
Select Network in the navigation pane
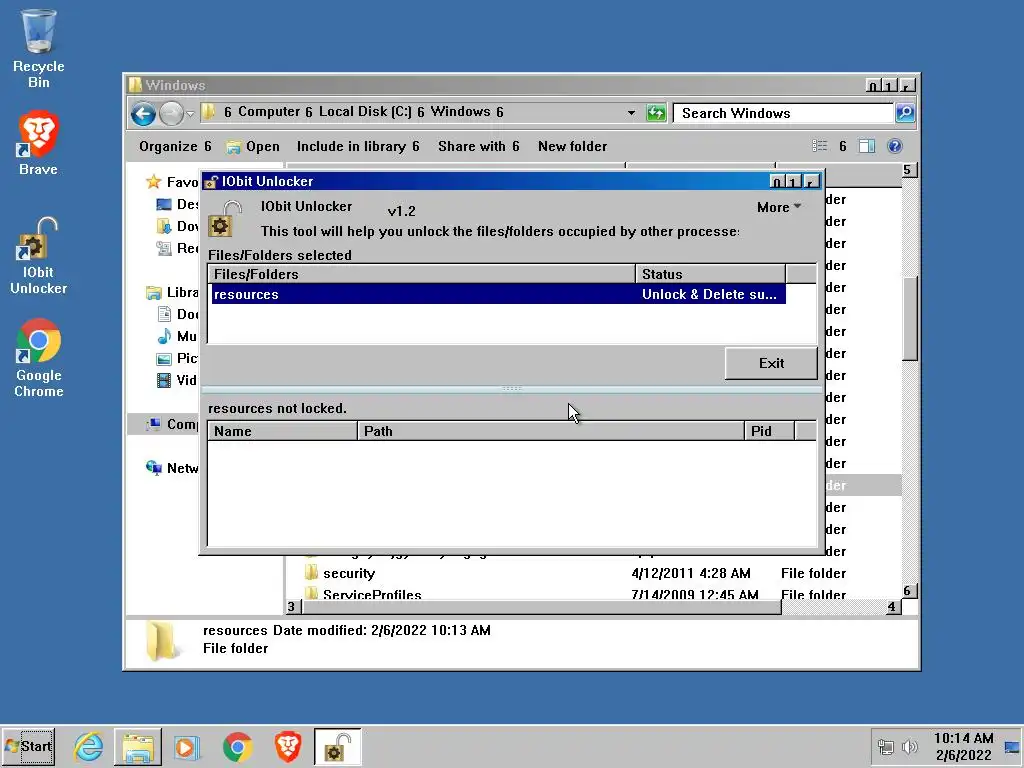pyautogui.click(x=172, y=468)
